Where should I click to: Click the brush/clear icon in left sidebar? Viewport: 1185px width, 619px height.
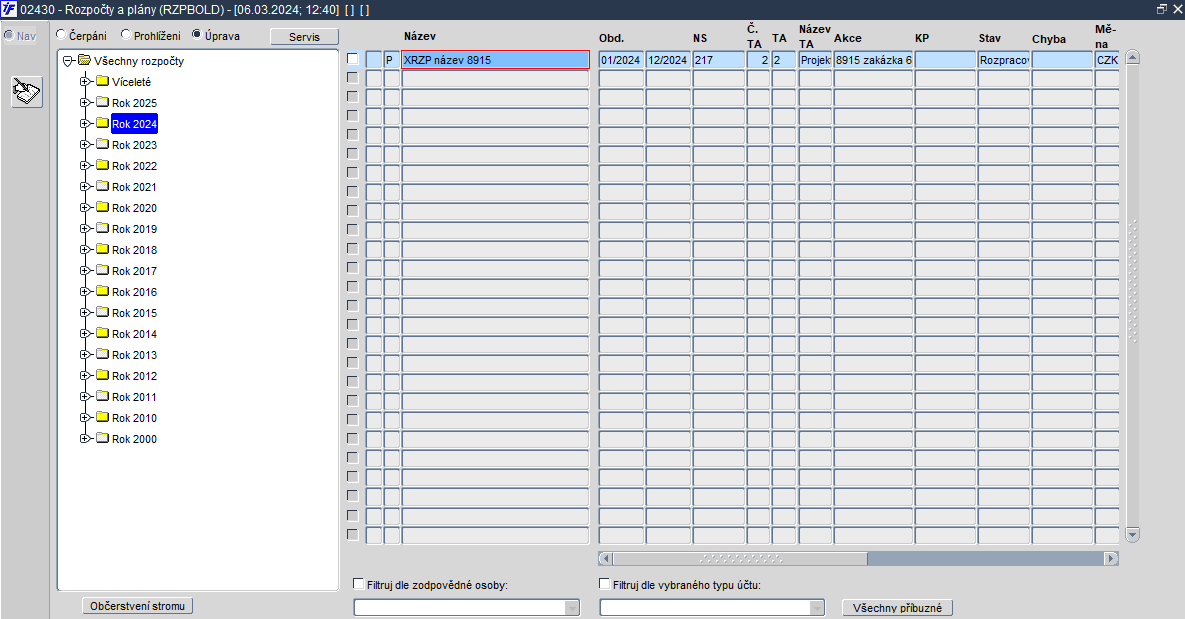point(26,92)
